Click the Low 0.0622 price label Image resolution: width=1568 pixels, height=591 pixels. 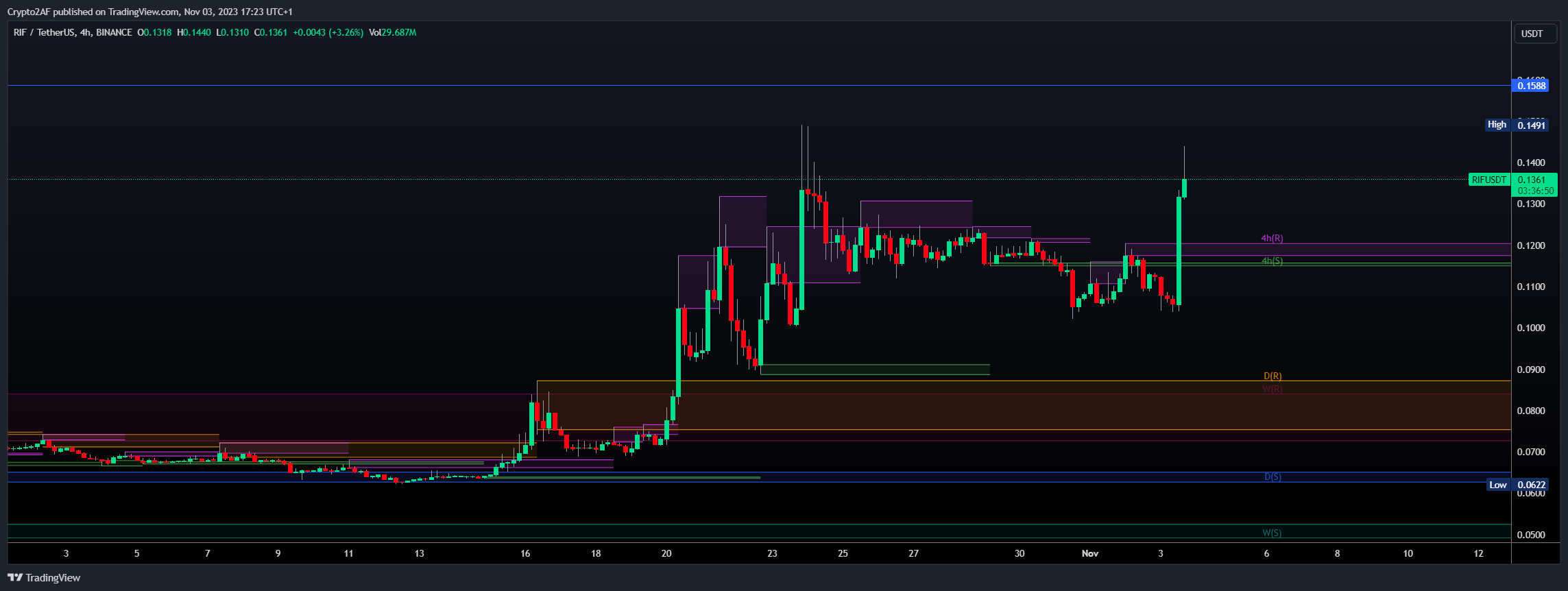pyautogui.click(x=1517, y=485)
